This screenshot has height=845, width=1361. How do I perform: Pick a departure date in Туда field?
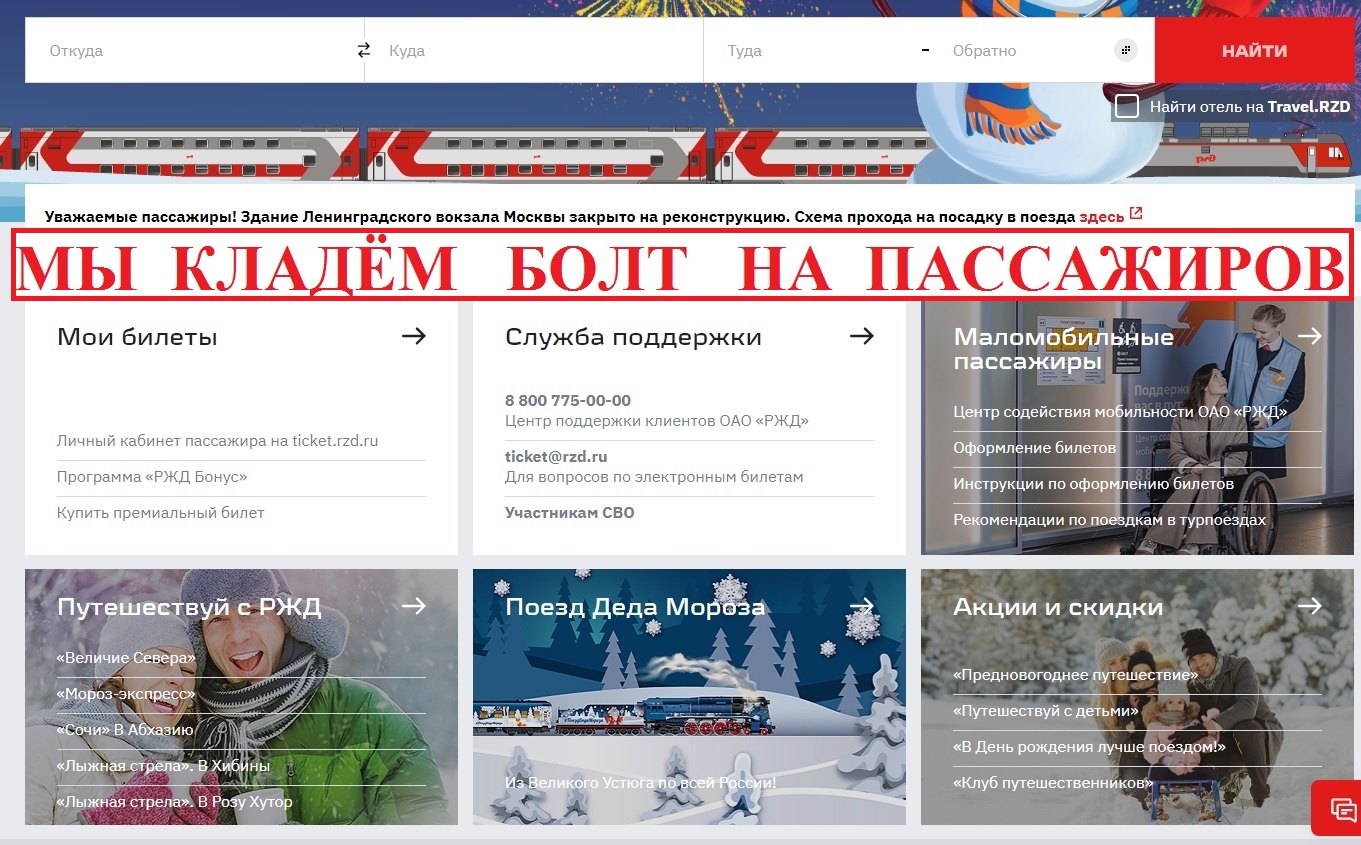(812, 50)
